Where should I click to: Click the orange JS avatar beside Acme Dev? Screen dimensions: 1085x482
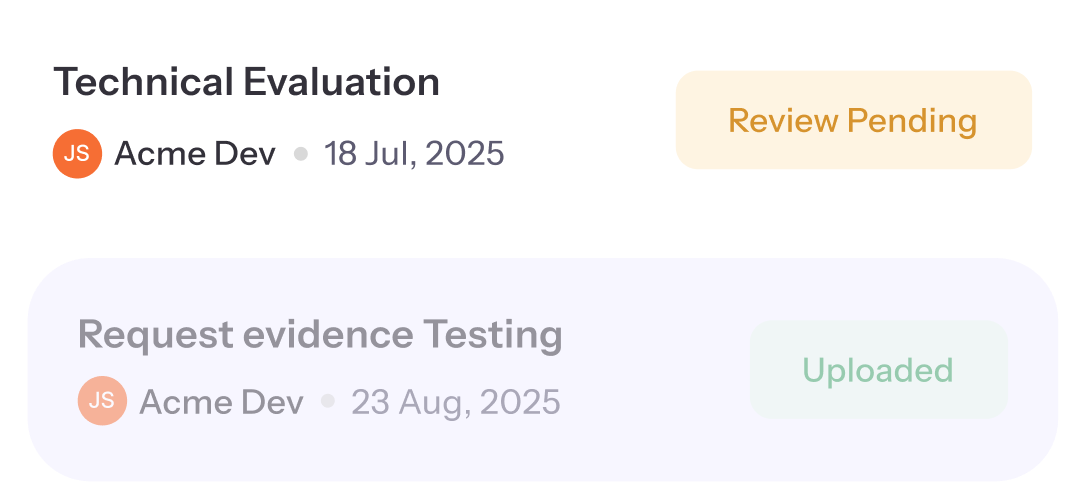[x=77, y=154]
